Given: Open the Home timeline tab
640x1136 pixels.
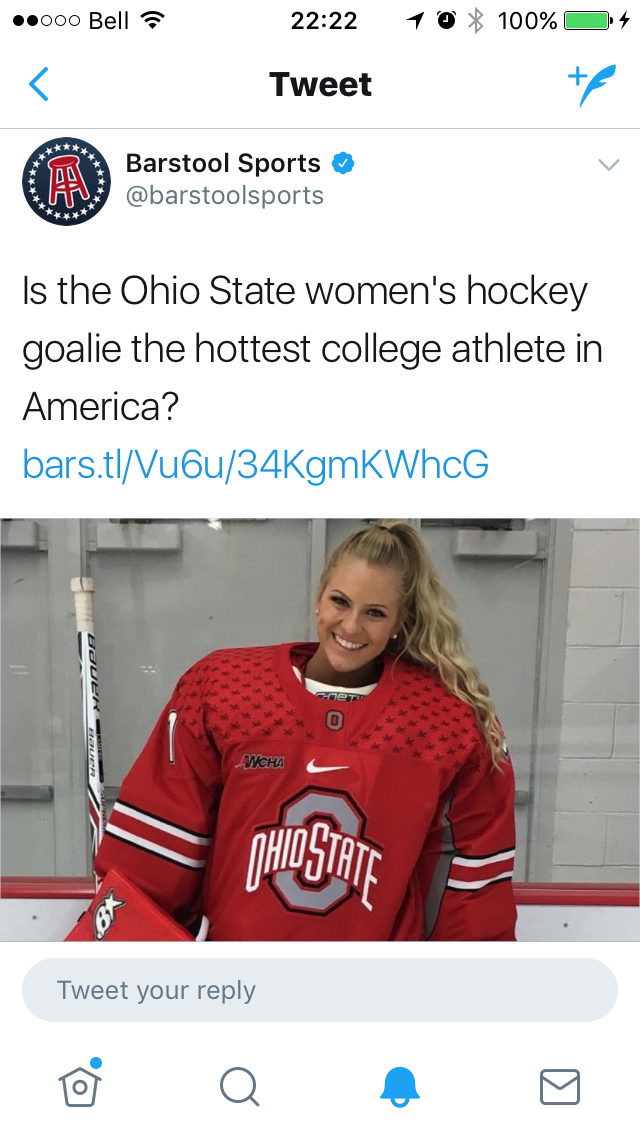Looking at the screenshot, I should (80, 1085).
